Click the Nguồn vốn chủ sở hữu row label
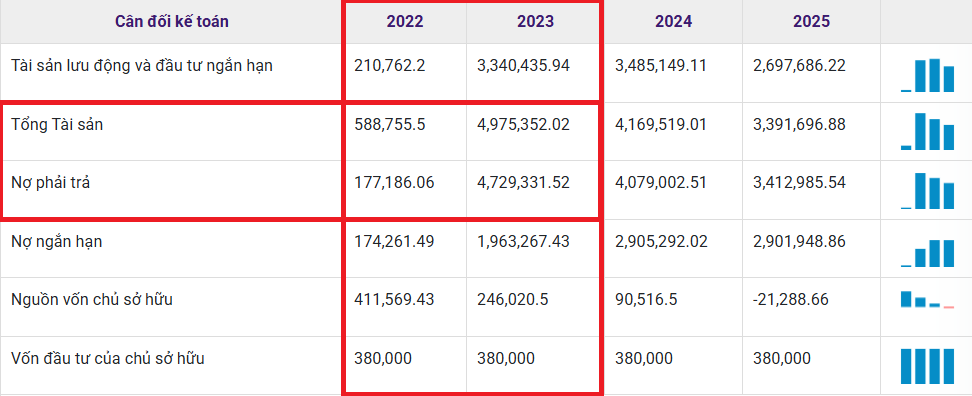972x396 pixels. pos(92,300)
